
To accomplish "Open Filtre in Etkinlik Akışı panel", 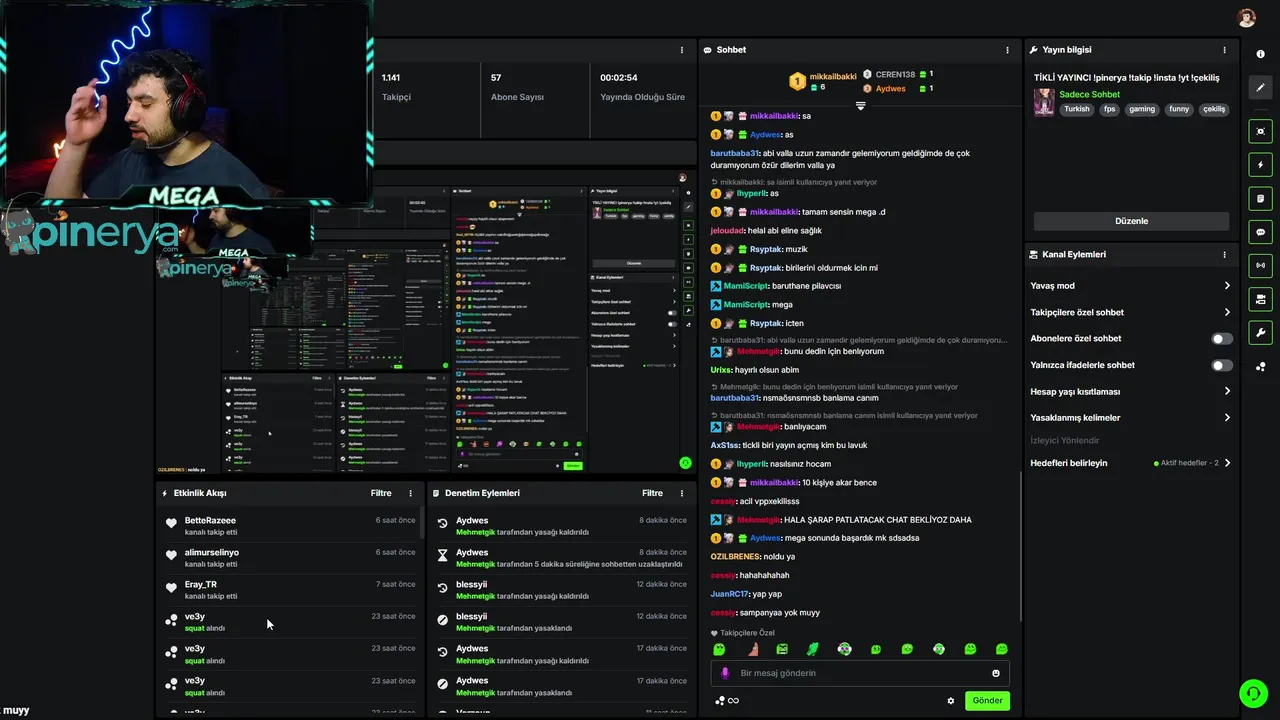I will click(381, 493).
